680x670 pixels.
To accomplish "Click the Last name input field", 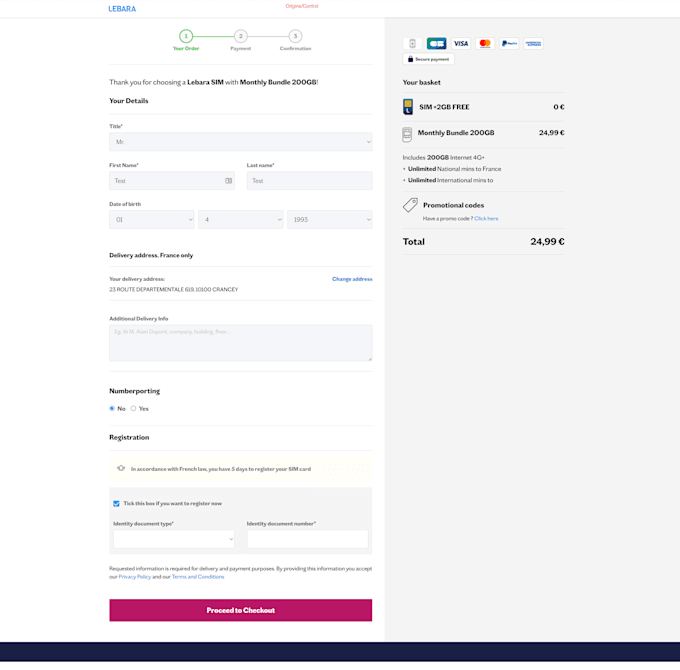I will pos(310,181).
